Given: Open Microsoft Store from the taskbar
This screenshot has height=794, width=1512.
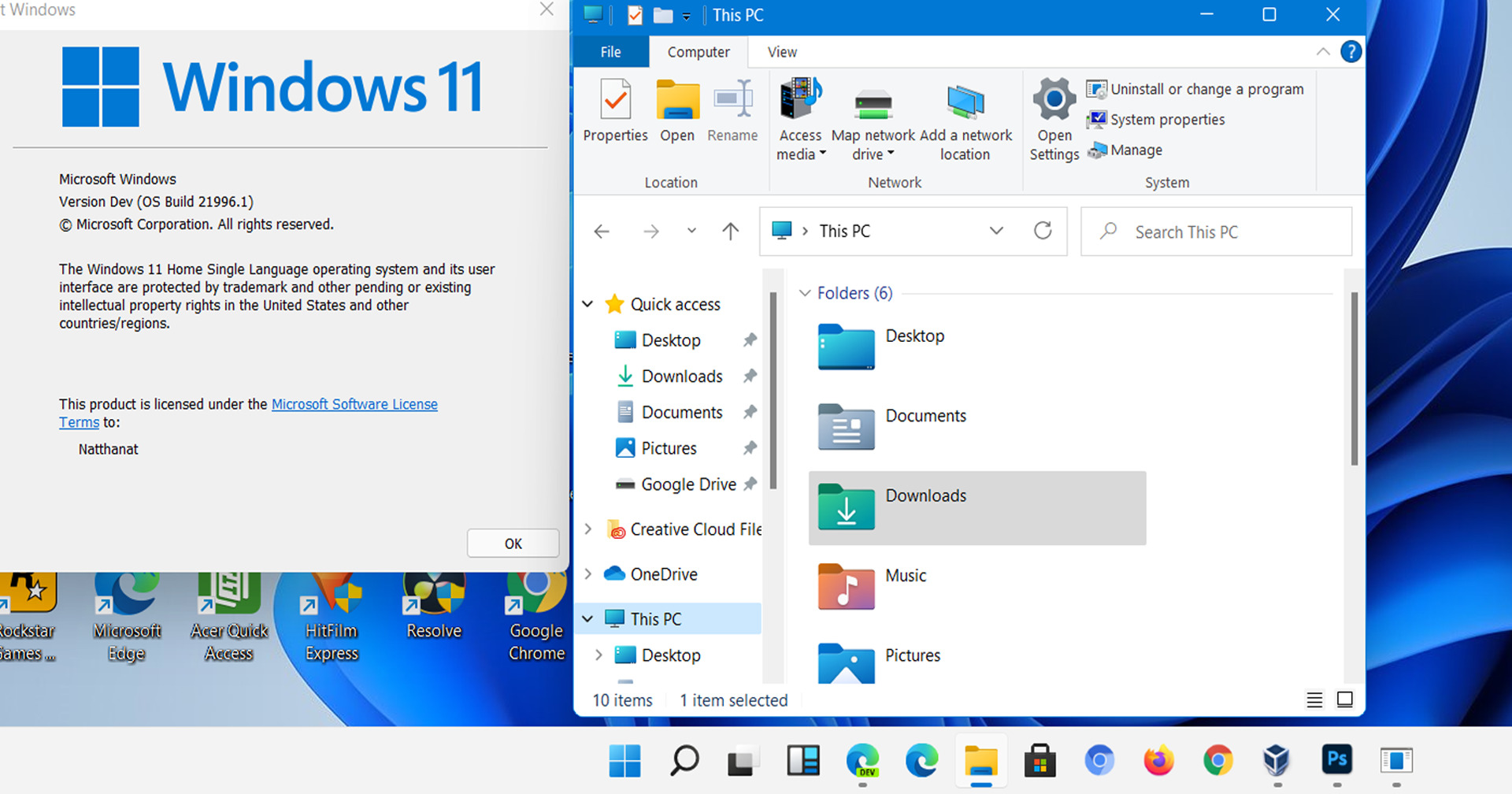Looking at the screenshot, I should click(1039, 761).
